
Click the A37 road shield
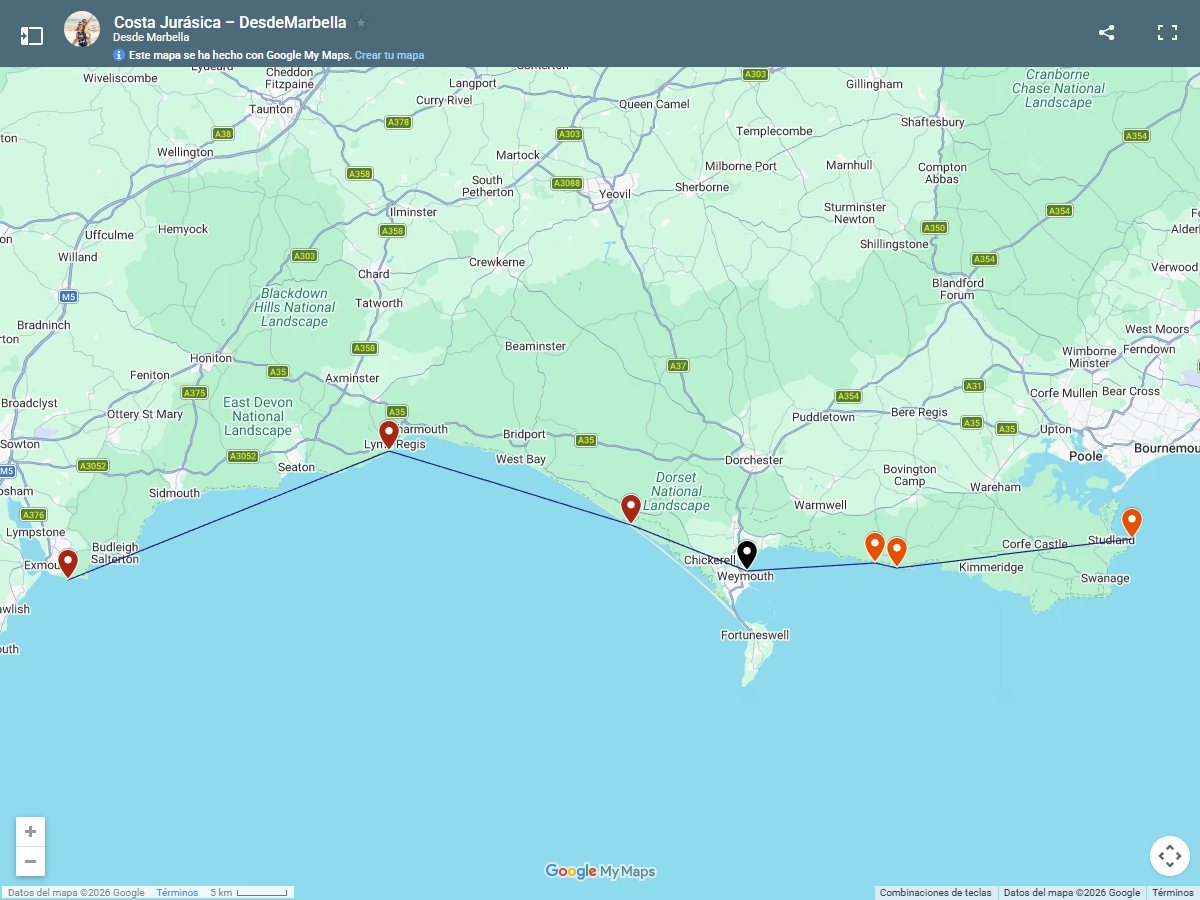(678, 366)
